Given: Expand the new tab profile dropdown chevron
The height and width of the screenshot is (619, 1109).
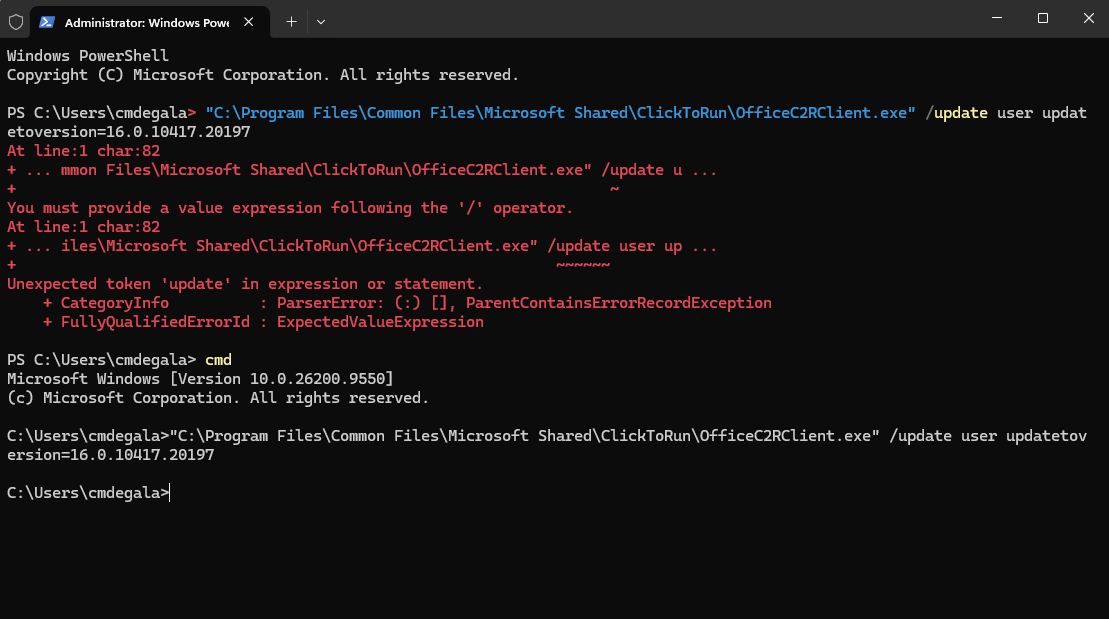Looking at the screenshot, I should tap(320, 22).
